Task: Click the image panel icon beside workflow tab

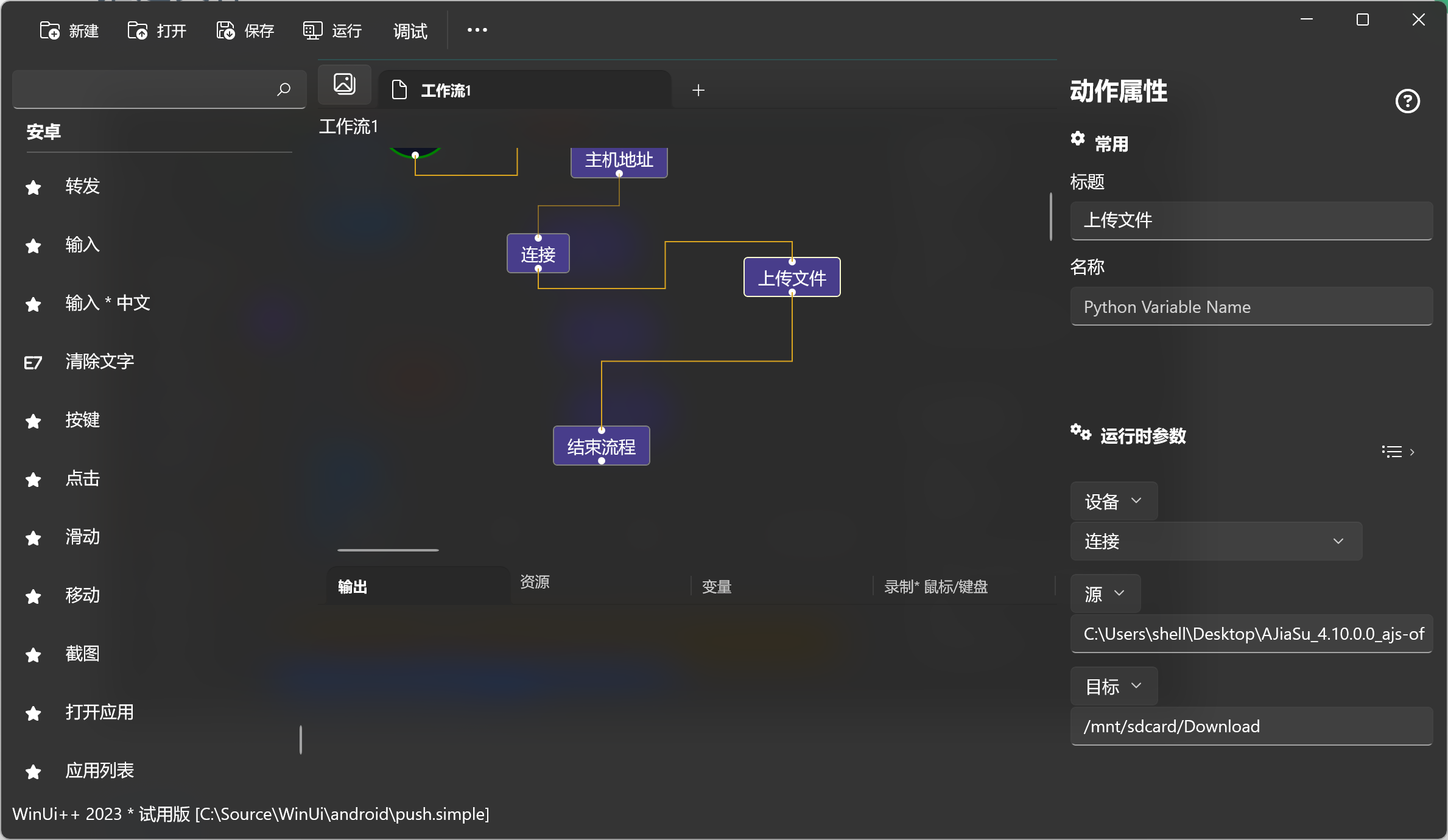Action: pos(345,84)
